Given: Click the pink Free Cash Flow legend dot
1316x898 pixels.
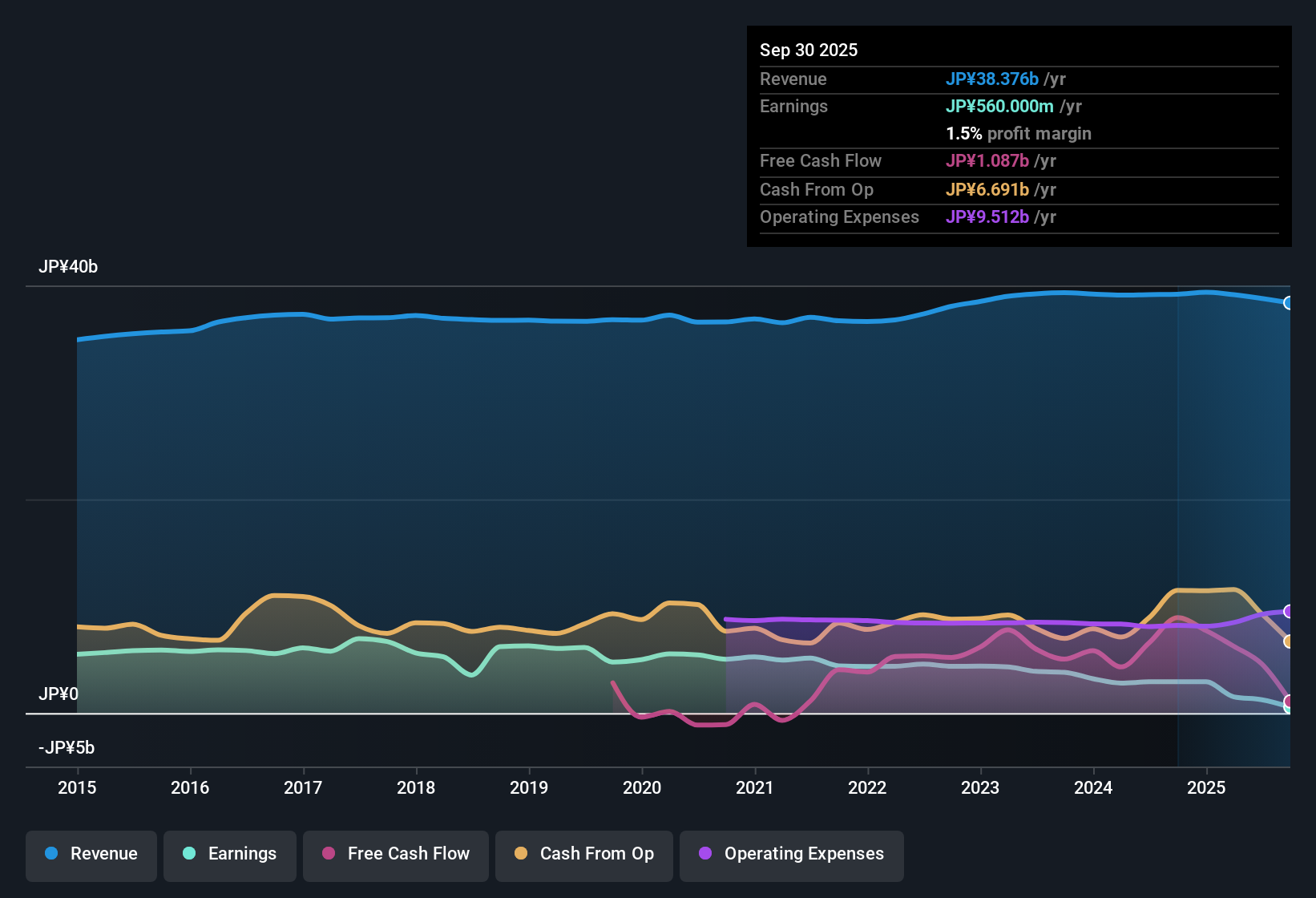Looking at the screenshot, I should pos(329,854).
